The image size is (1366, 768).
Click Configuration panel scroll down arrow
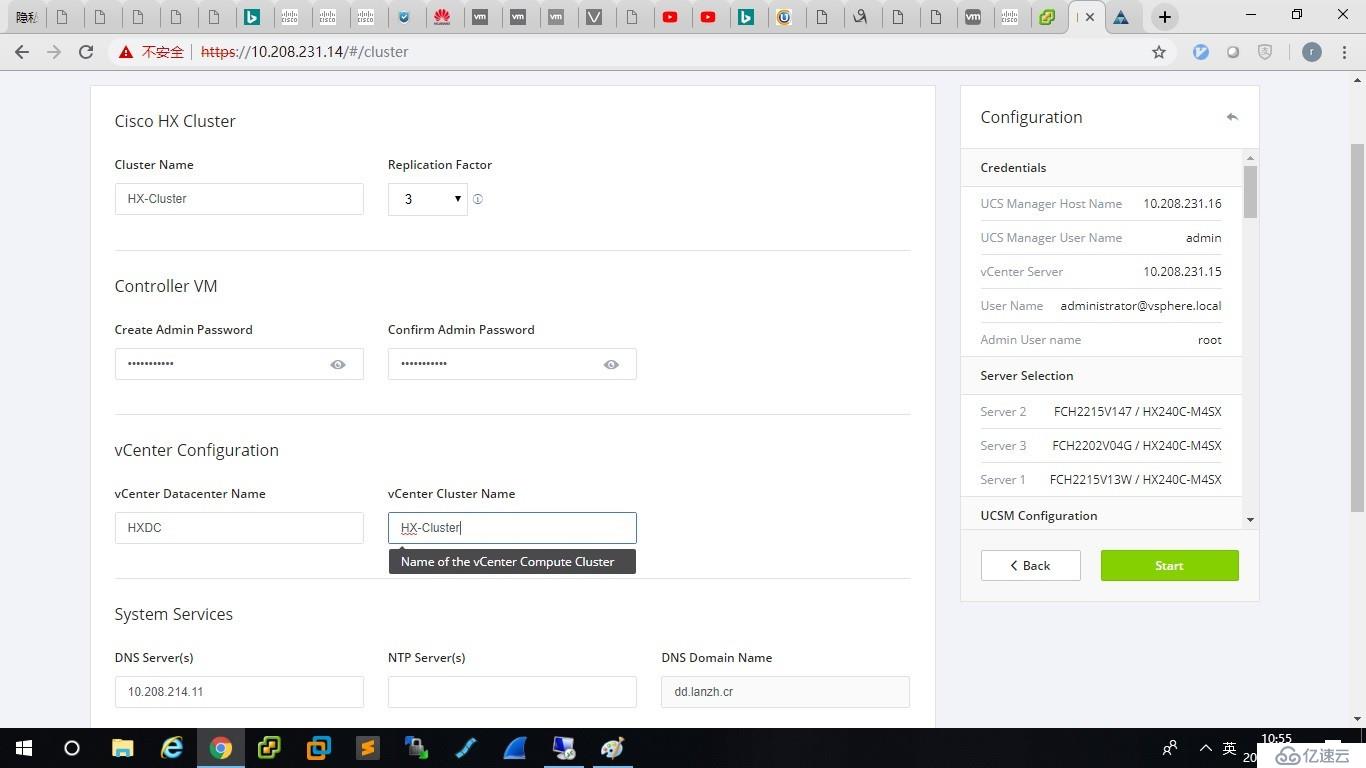point(1250,520)
